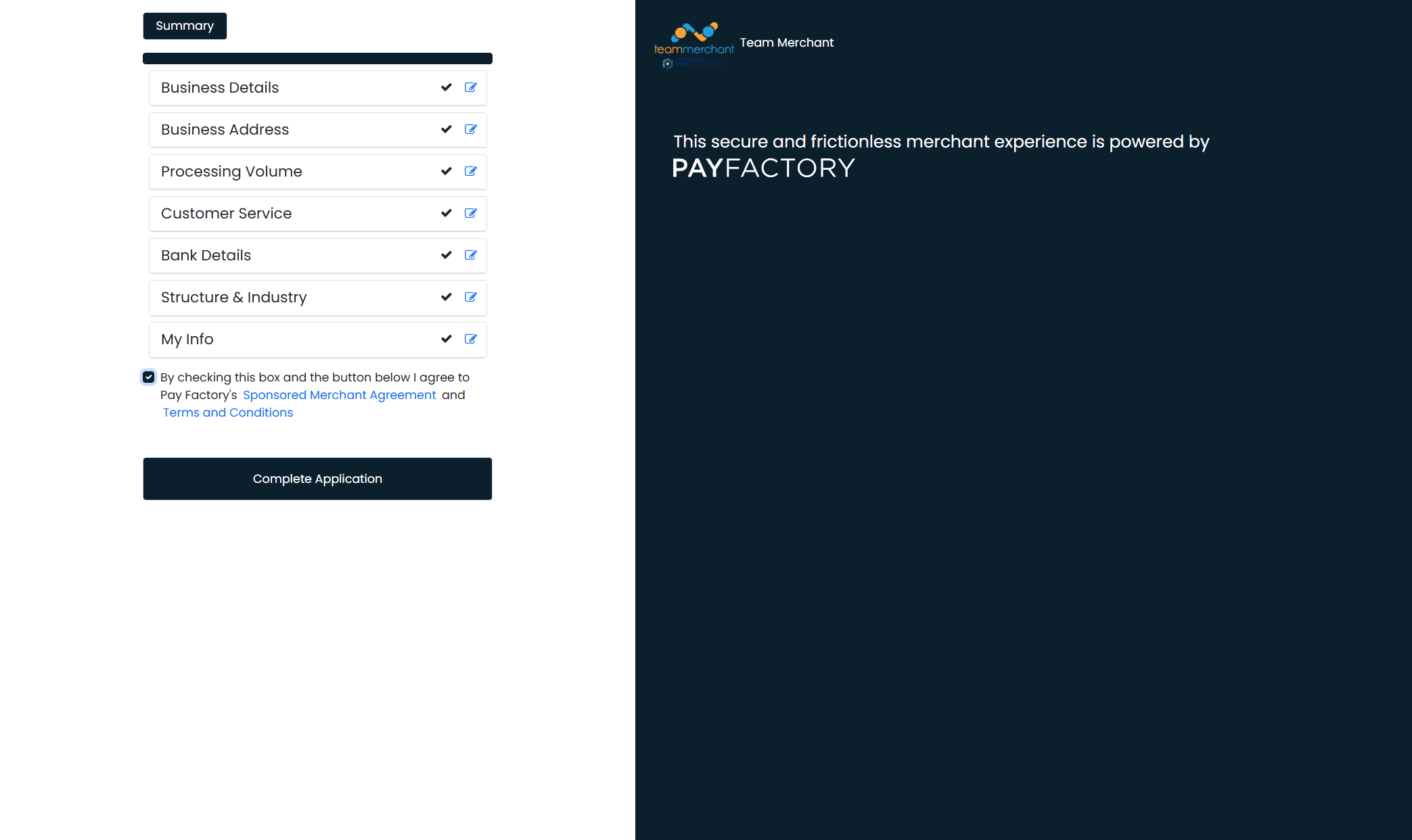Select the Processing Volume row label
Viewport: 1412px width, 840px height.
[231, 172]
